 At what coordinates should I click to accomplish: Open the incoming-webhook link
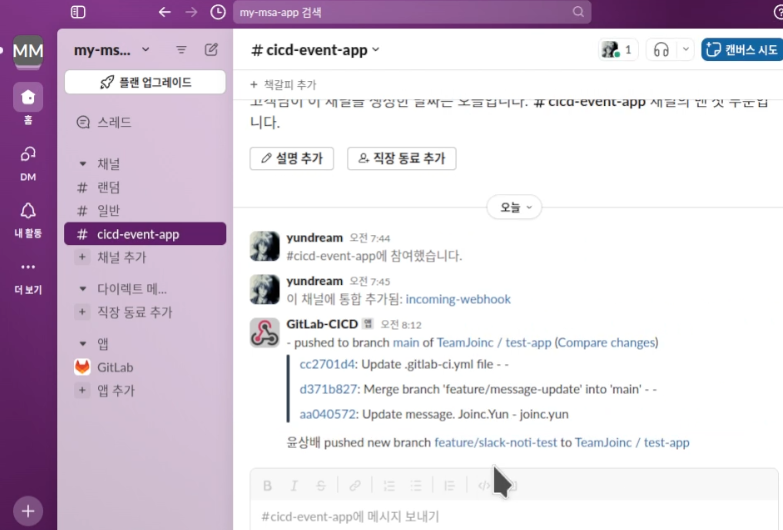(x=458, y=299)
